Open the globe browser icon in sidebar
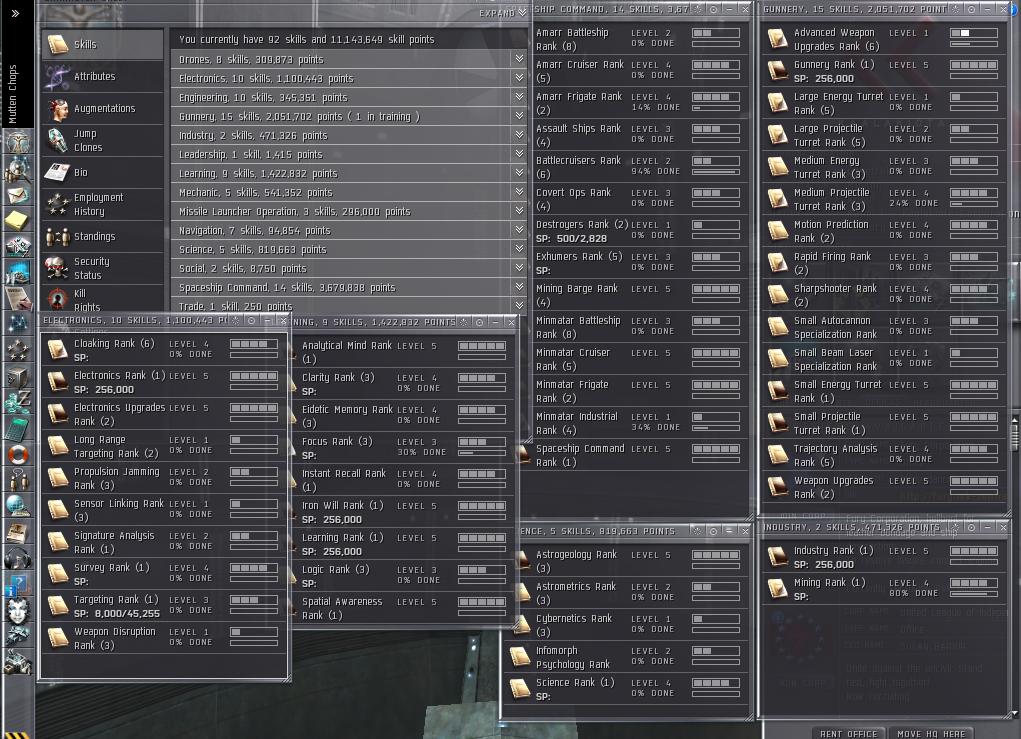 point(17,506)
